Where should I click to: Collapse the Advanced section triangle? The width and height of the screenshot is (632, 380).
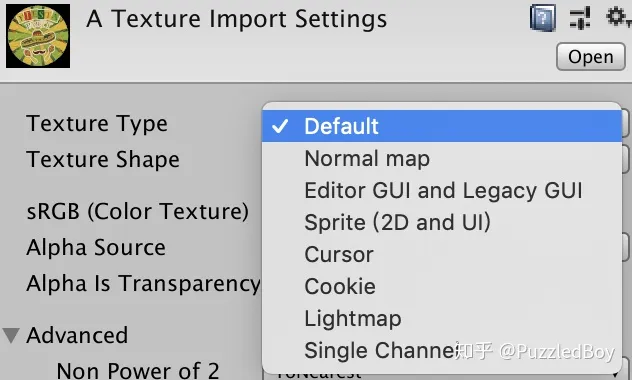point(11,335)
